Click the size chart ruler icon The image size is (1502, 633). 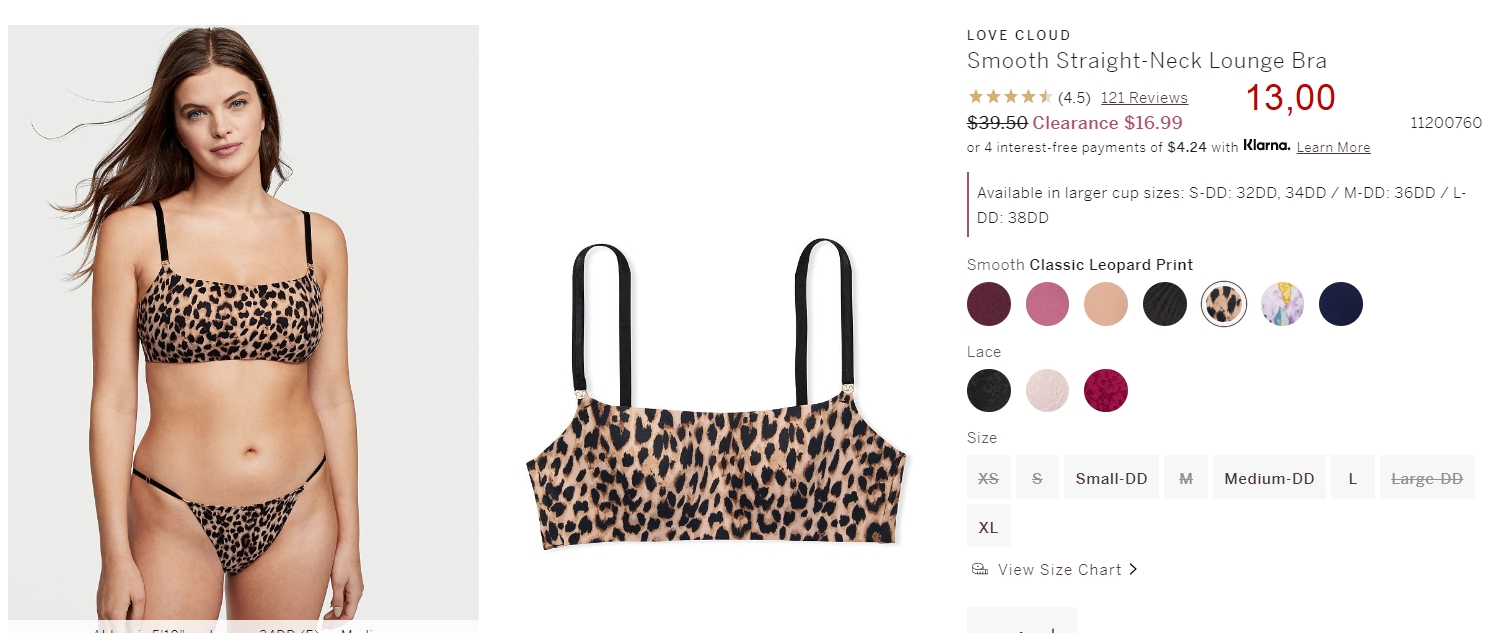[x=980, y=569]
